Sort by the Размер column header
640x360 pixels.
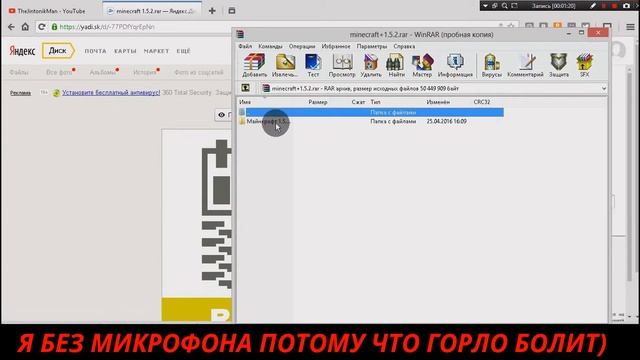tap(318, 102)
